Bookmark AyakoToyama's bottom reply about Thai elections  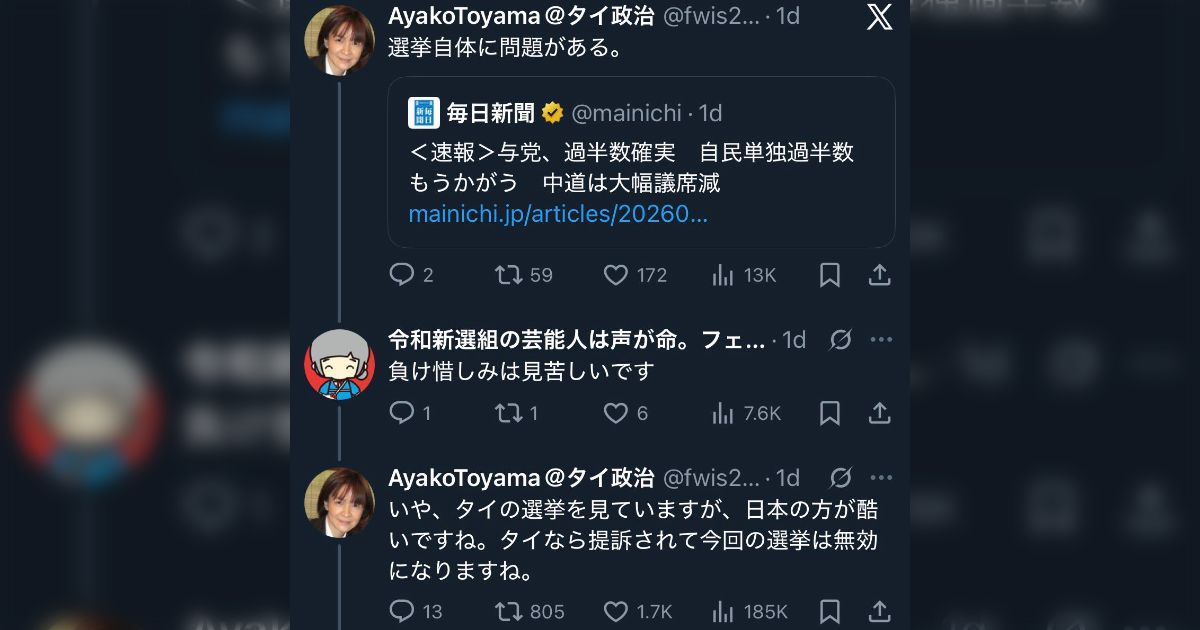click(829, 611)
